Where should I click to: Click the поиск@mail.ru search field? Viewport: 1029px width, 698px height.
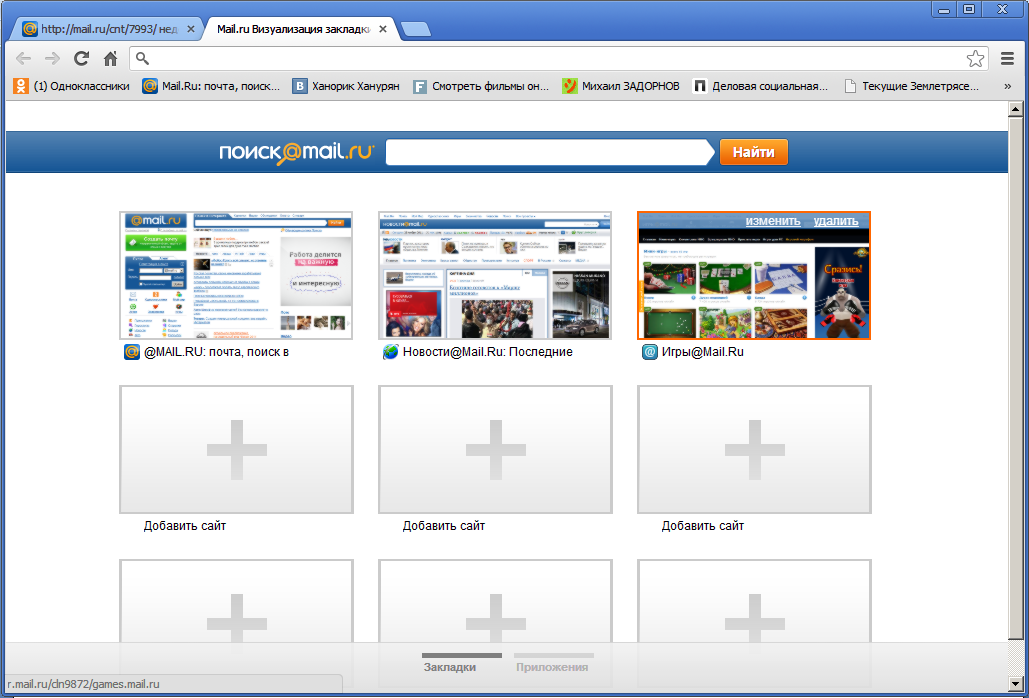pos(549,152)
